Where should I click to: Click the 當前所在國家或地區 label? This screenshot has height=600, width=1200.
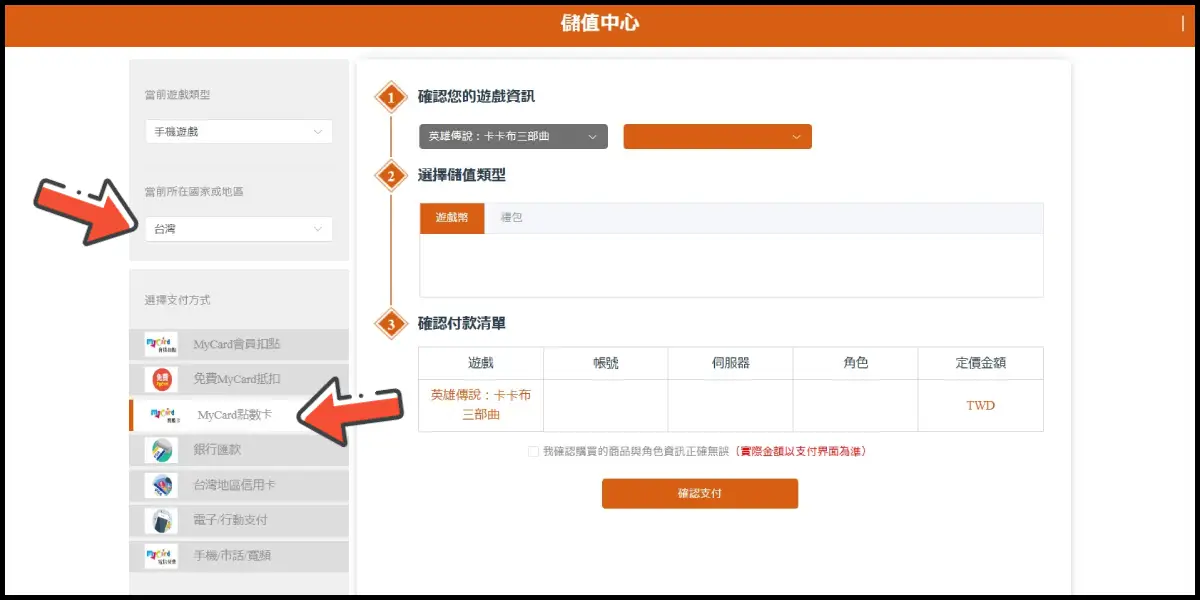coord(194,191)
